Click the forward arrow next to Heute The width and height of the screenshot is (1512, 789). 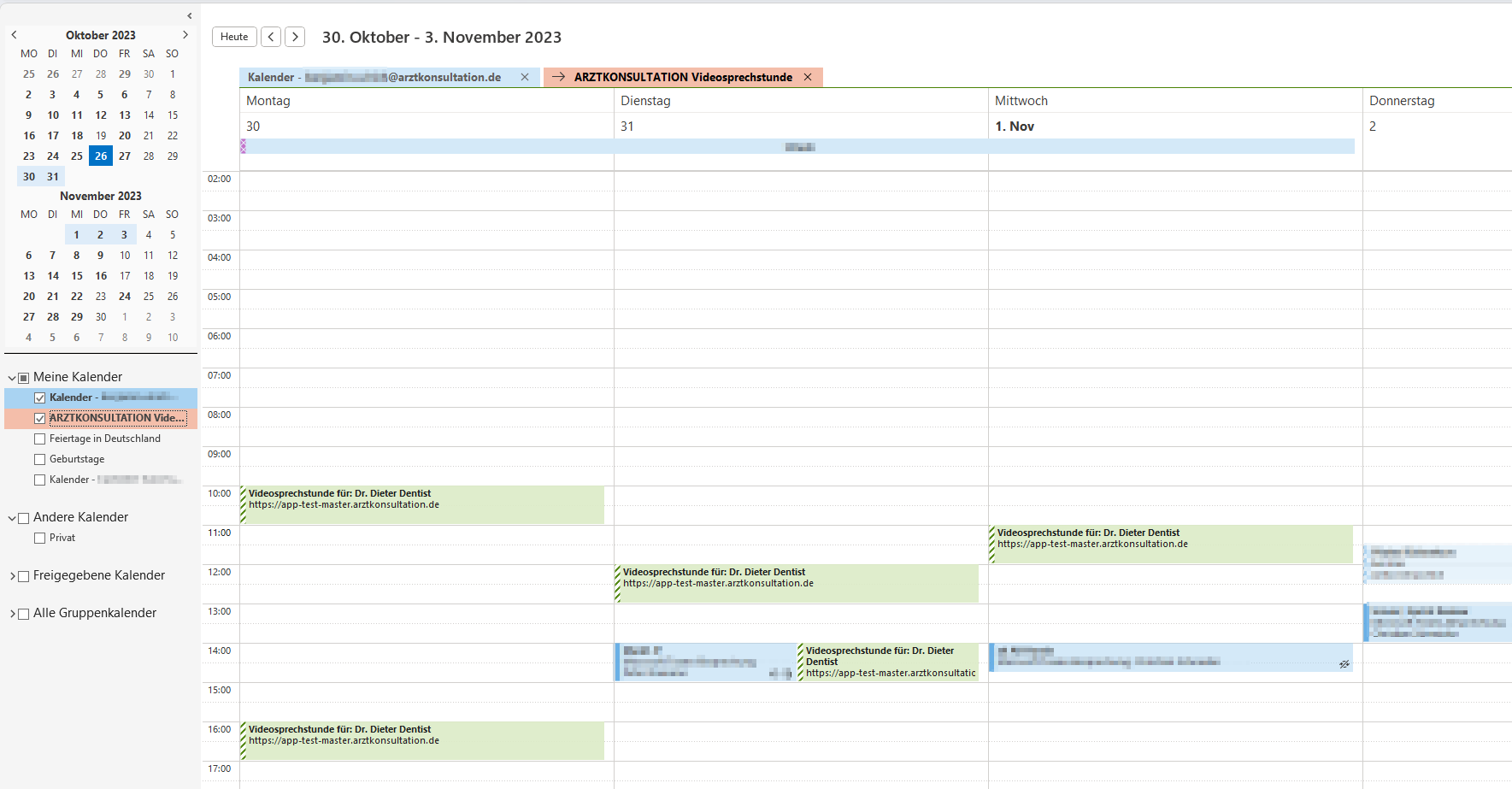tap(295, 37)
